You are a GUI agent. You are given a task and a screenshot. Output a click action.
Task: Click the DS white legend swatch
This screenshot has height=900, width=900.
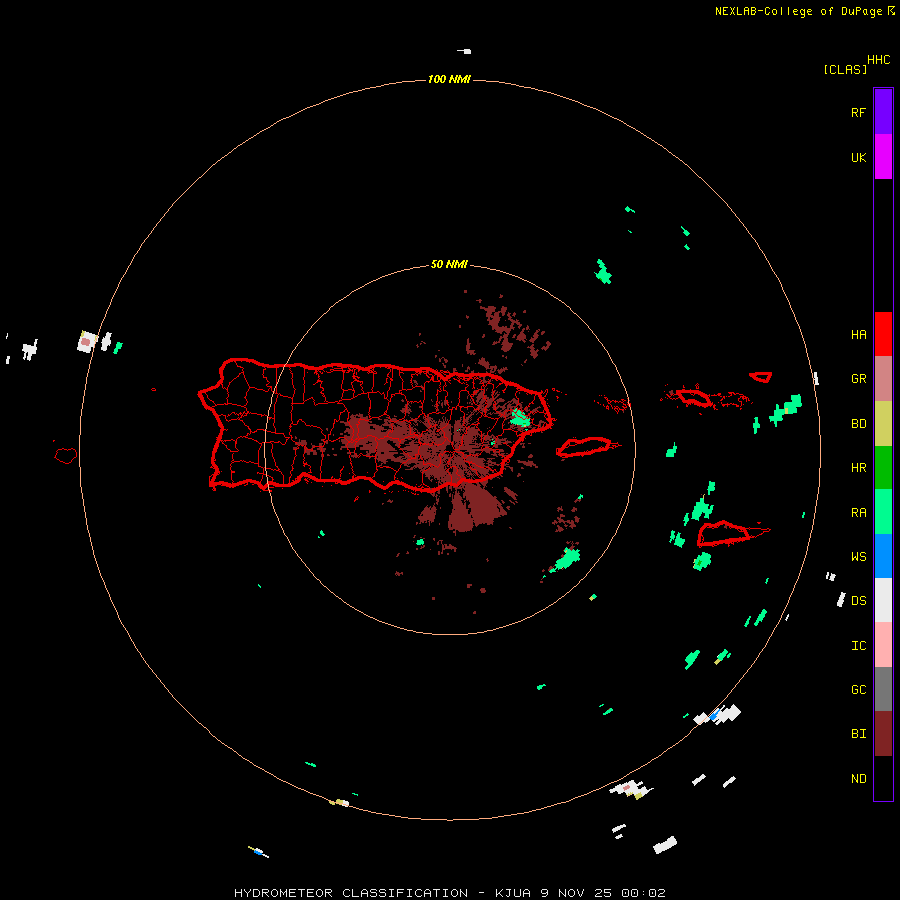883,600
